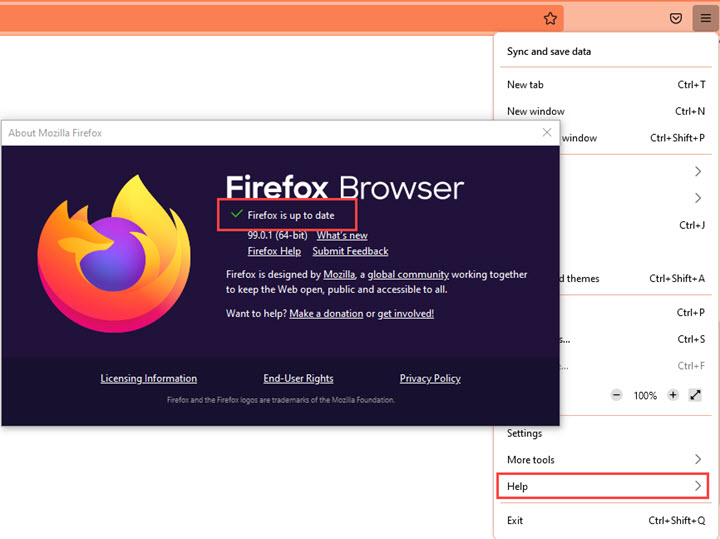This screenshot has width=720, height=539.
Task: Expand the submenu chevron above Ctrl+J
Action: (698, 198)
